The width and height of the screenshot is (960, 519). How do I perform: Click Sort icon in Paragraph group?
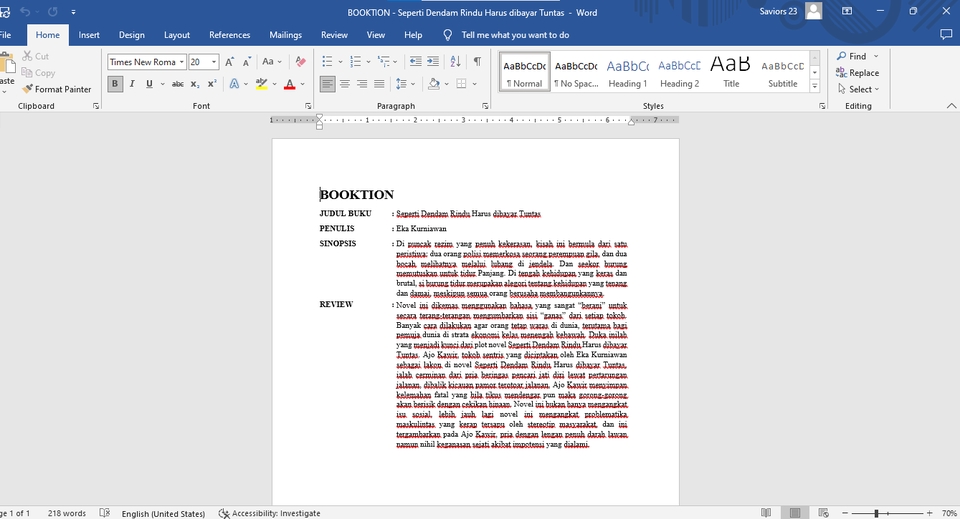[x=455, y=61]
